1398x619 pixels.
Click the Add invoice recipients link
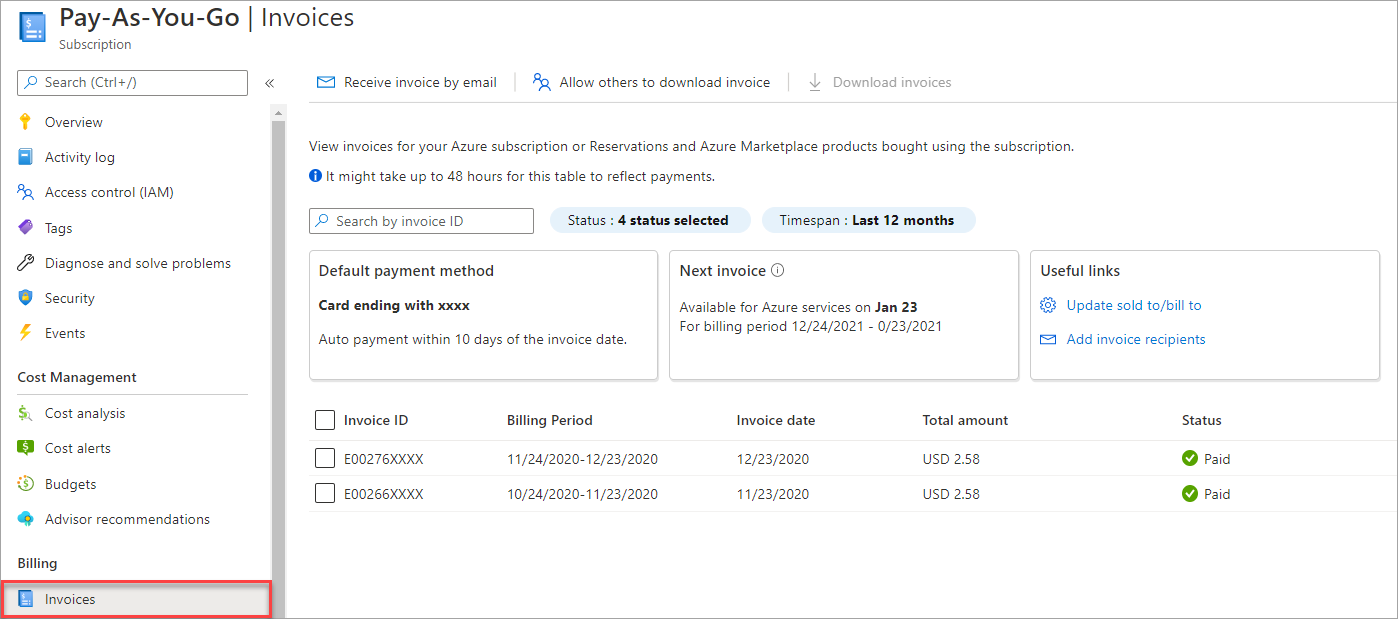pyautogui.click(x=1136, y=339)
